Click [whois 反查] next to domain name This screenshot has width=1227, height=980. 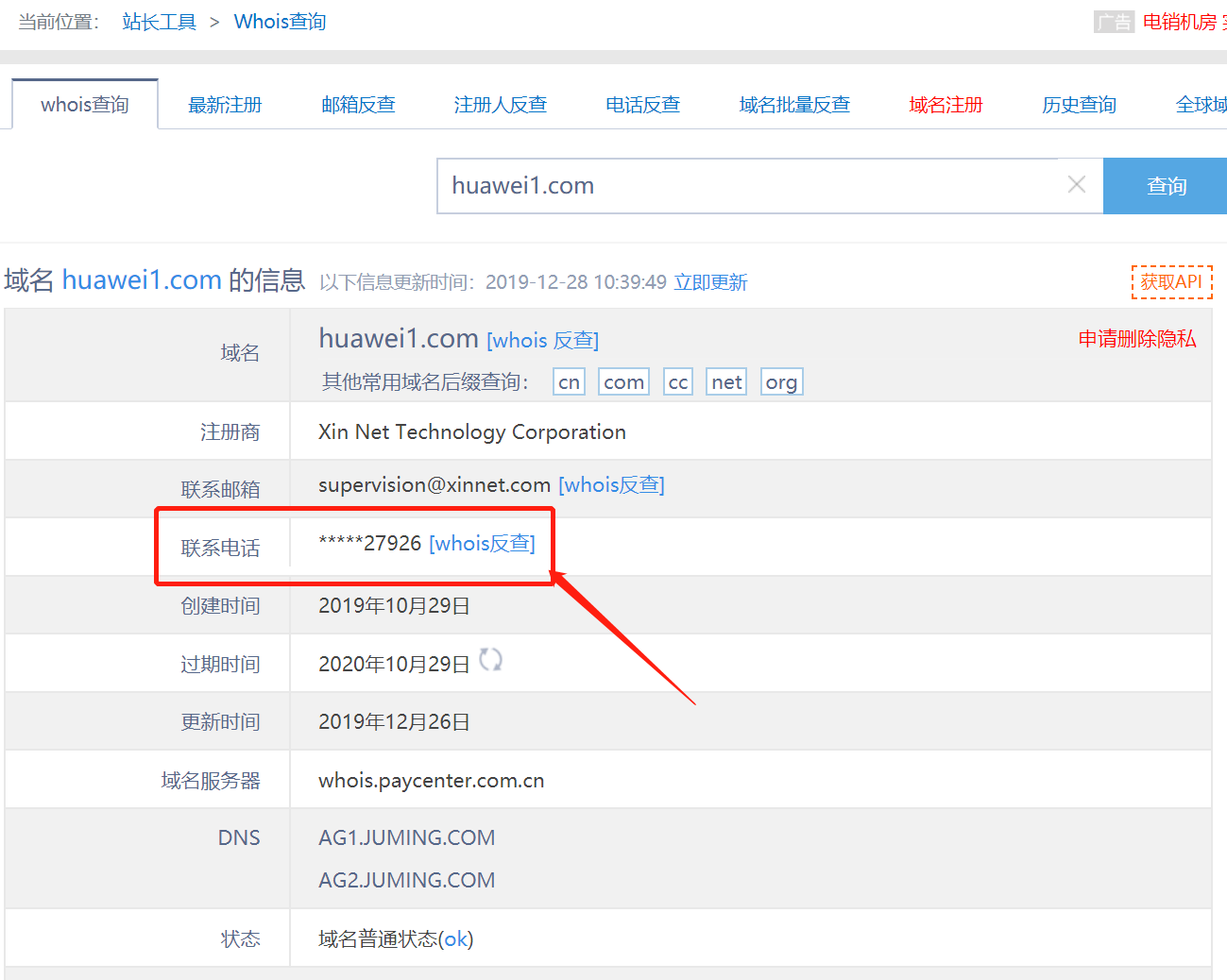(542, 340)
